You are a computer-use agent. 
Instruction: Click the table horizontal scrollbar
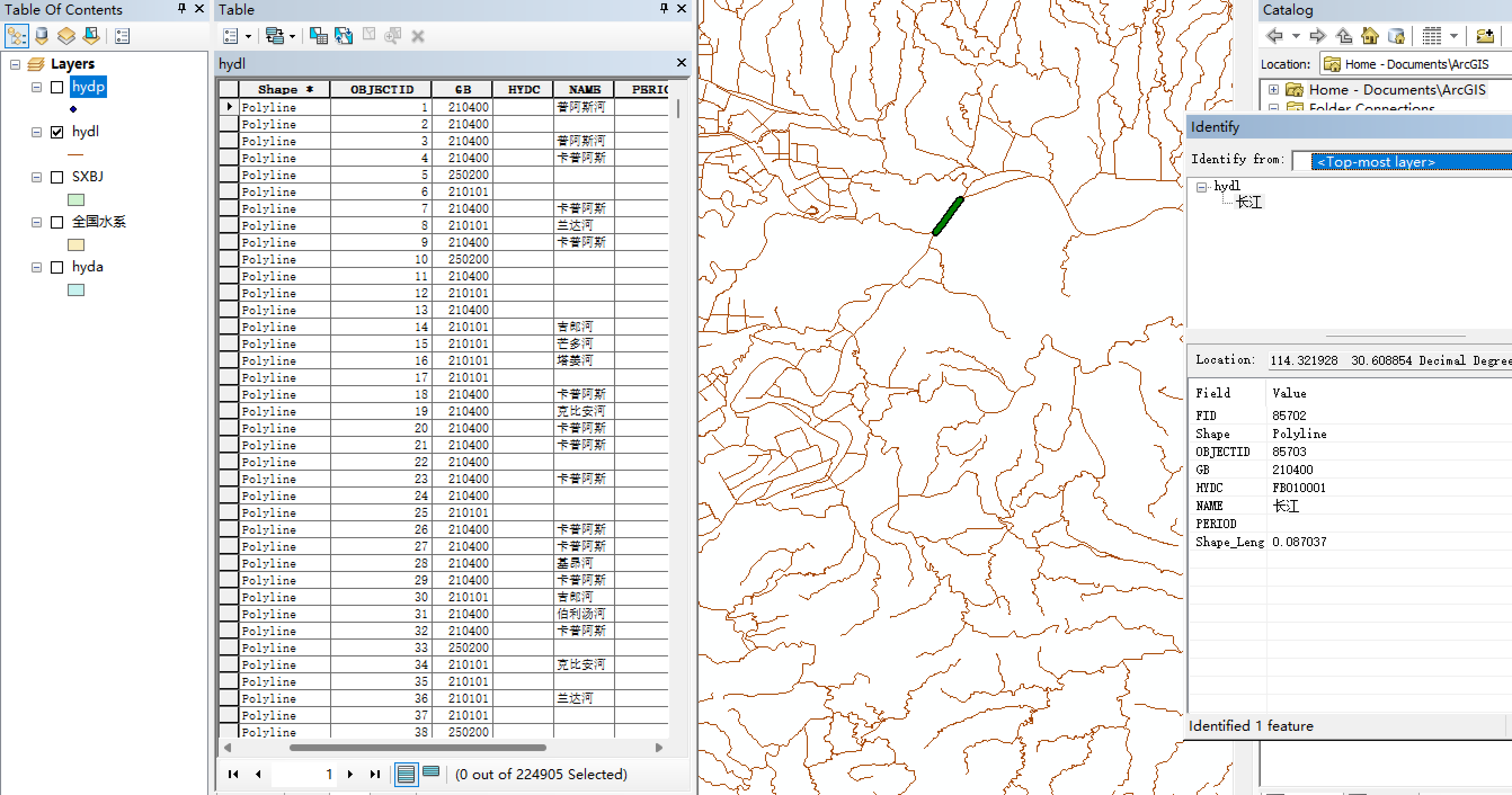tap(417, 748)
